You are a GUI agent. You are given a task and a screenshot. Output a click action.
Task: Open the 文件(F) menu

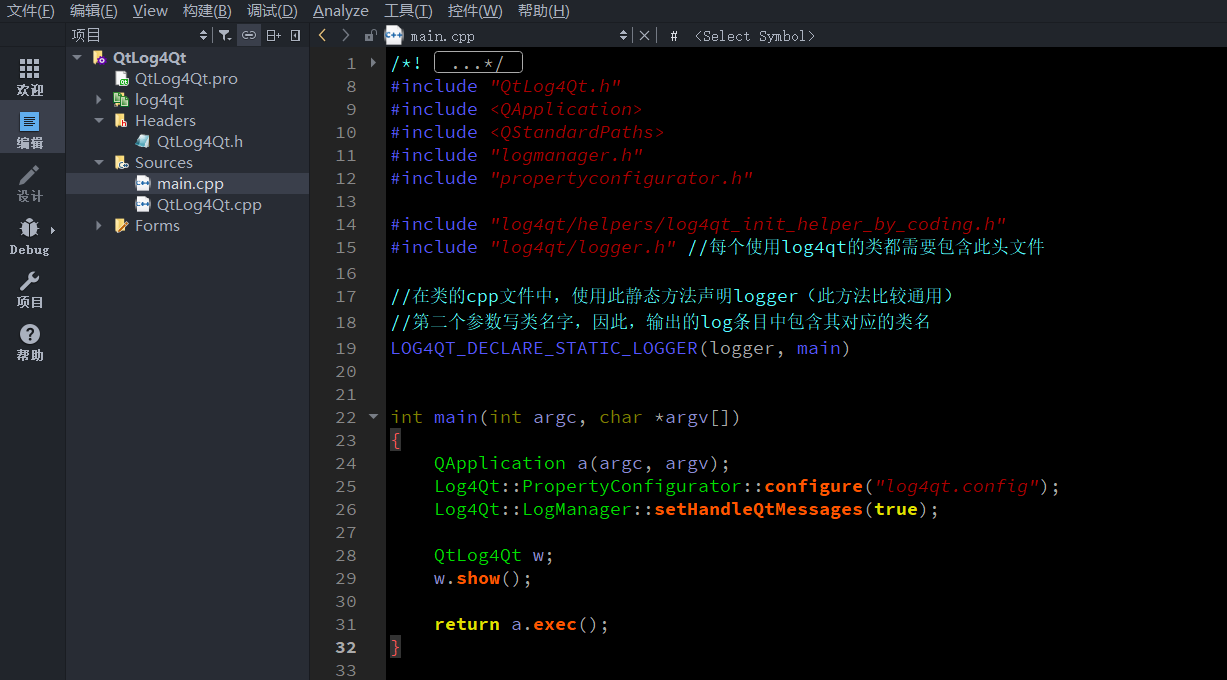(31, 11)
